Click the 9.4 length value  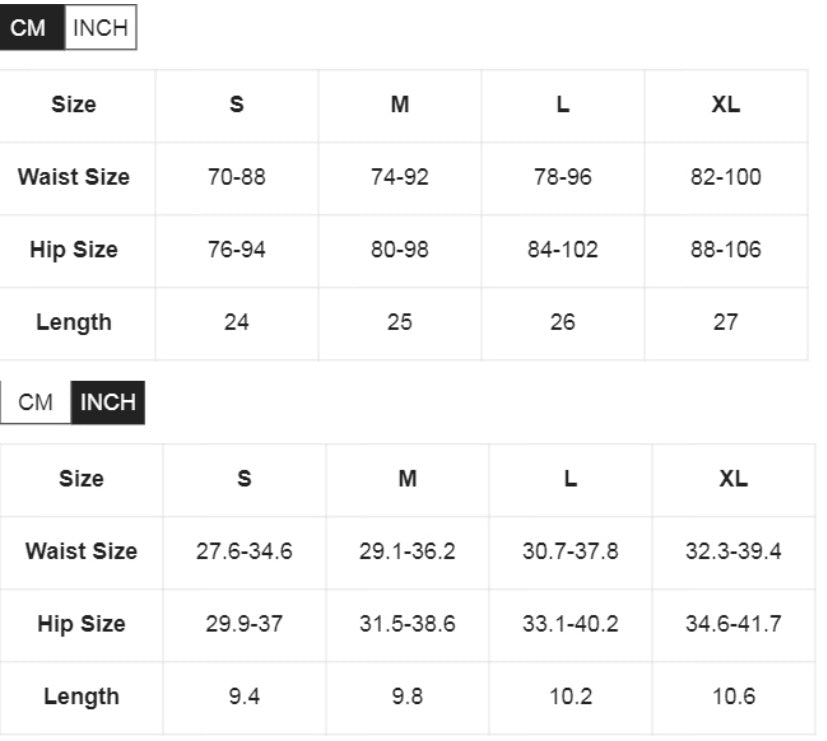[x=244, y=697]
